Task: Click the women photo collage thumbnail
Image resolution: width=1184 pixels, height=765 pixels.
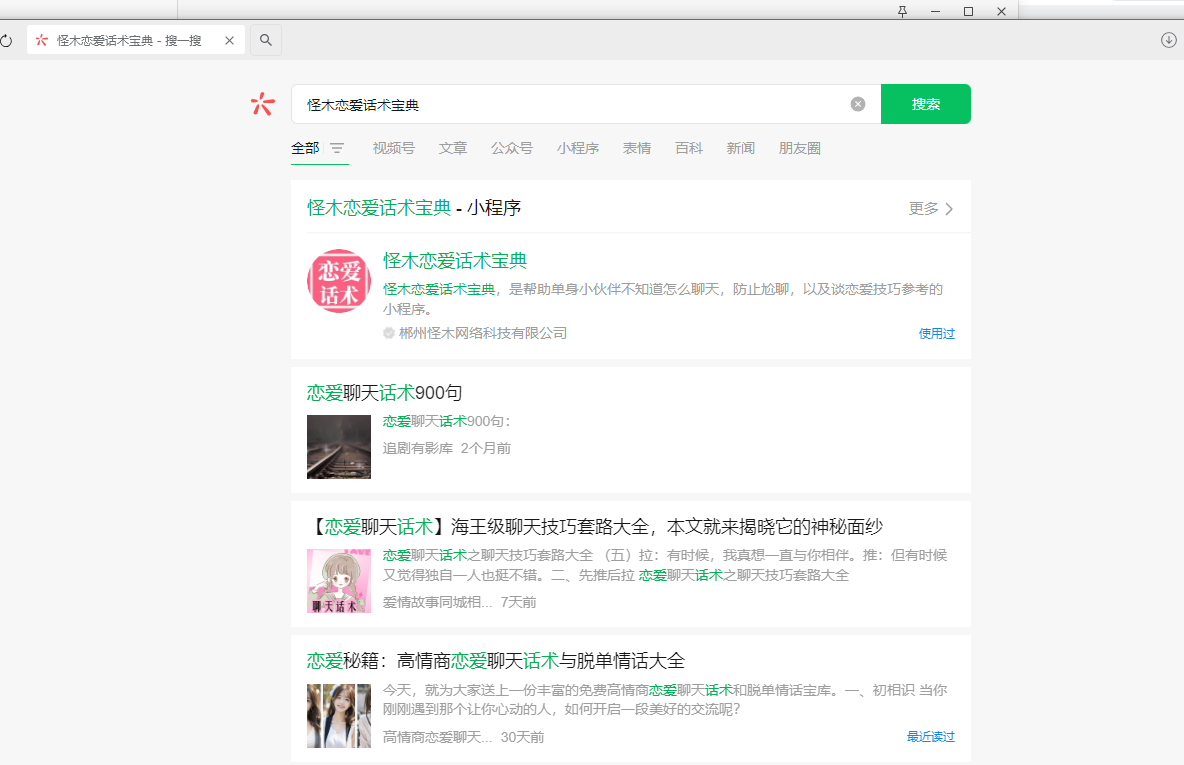Action: tap(339, 716)
